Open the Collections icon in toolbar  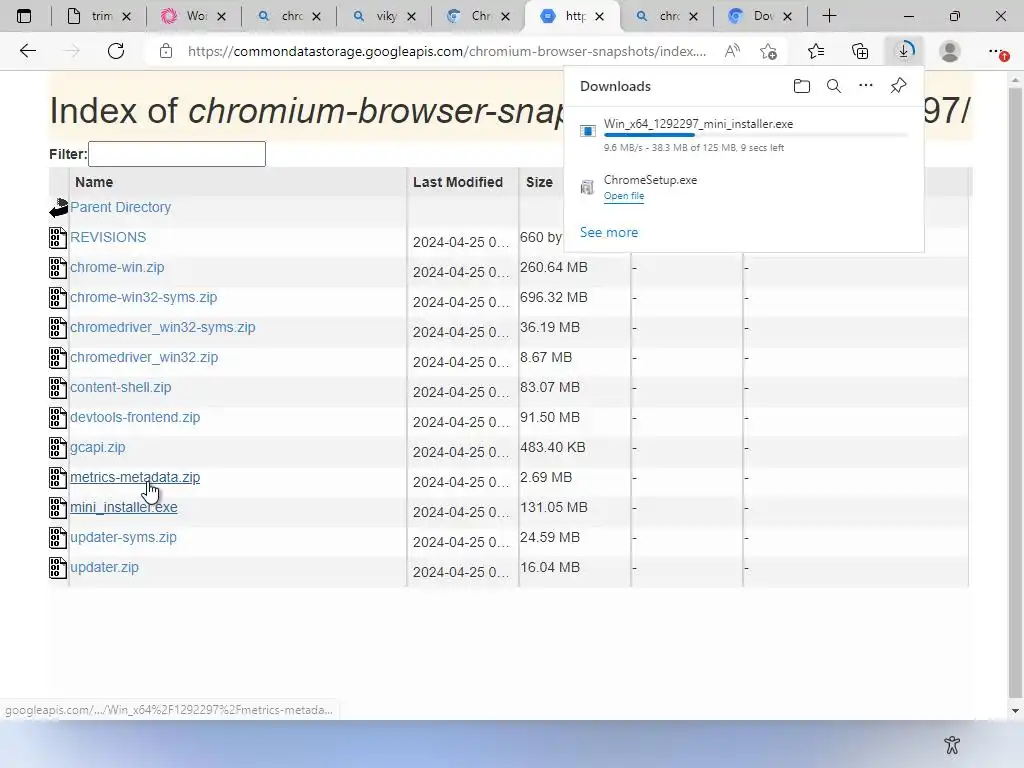click(860, 51)
